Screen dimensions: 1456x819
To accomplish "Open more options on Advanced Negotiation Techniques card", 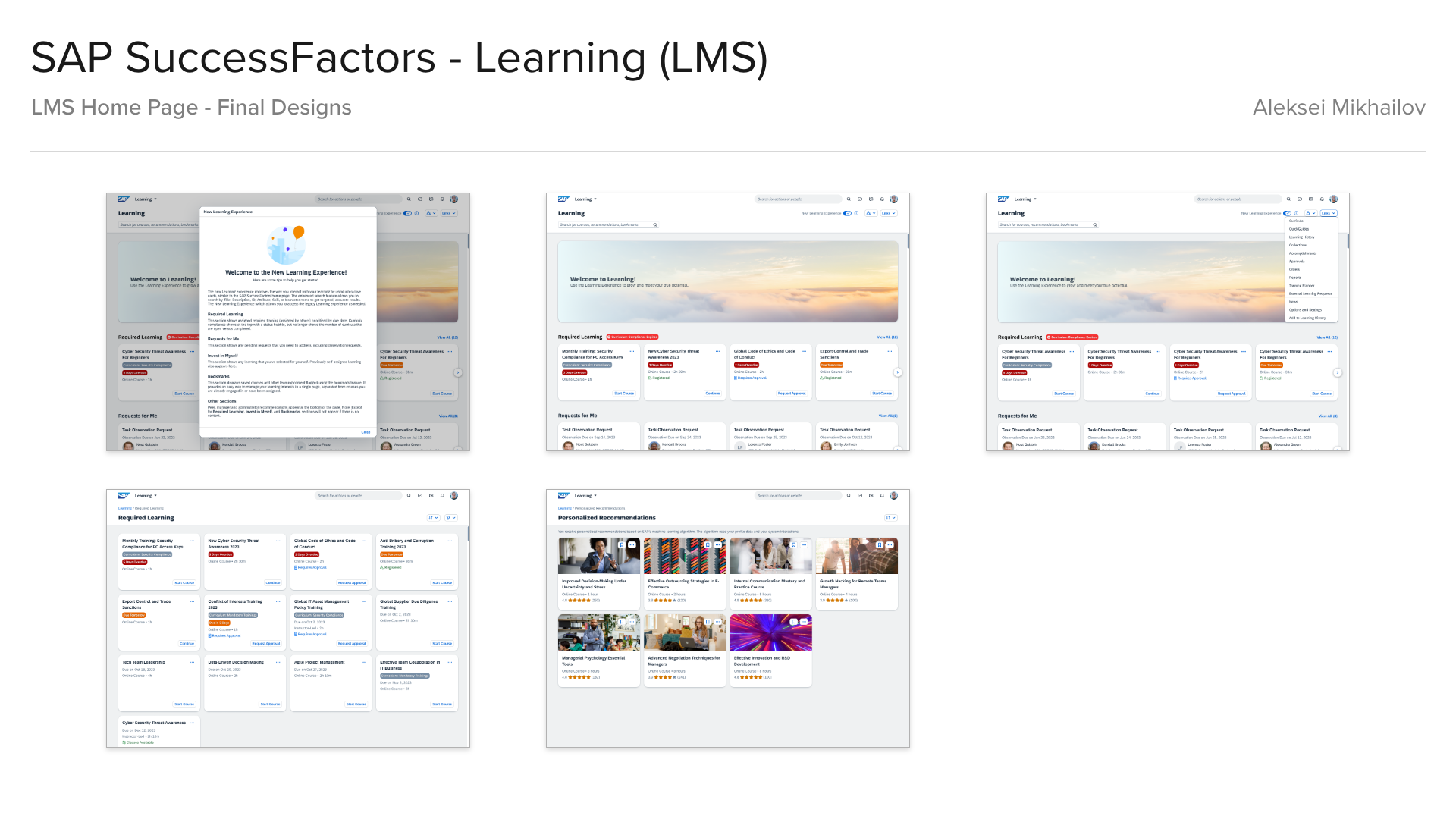I will 717,622.
